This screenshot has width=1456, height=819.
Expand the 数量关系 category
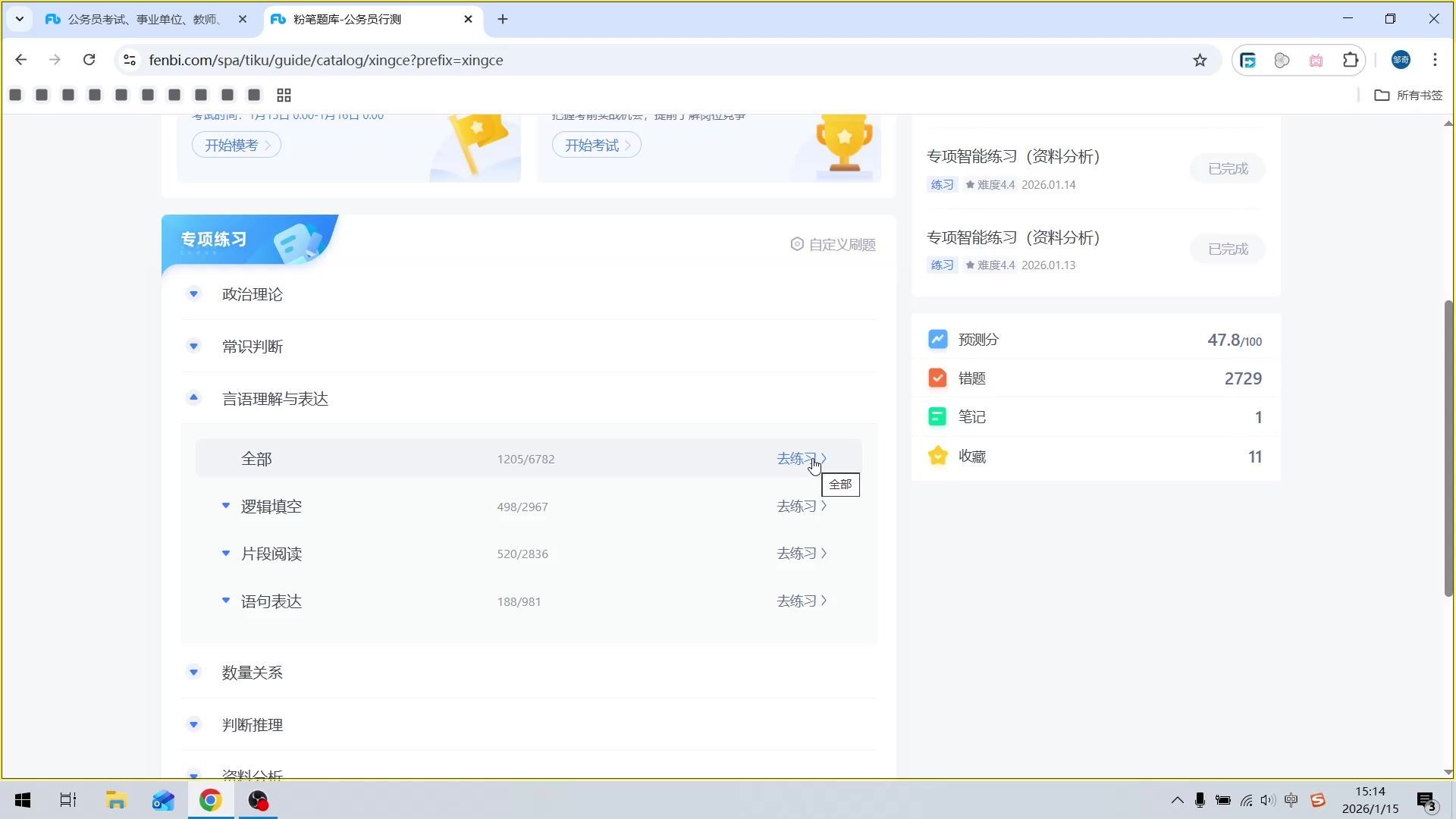click(x=193, y=672)
